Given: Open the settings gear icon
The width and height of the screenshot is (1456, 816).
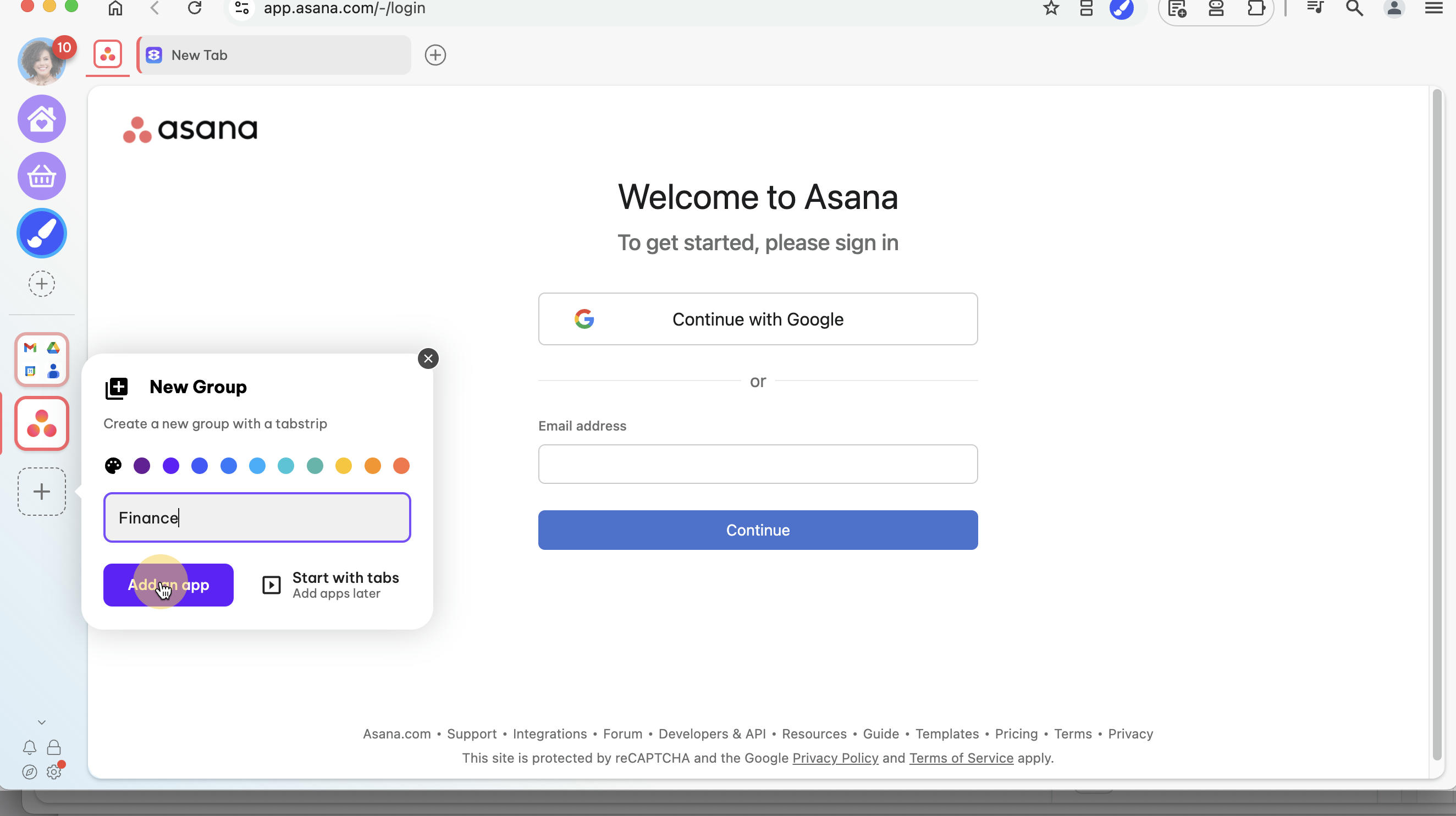Looking at the screenshot, I should tap(54, 771).
